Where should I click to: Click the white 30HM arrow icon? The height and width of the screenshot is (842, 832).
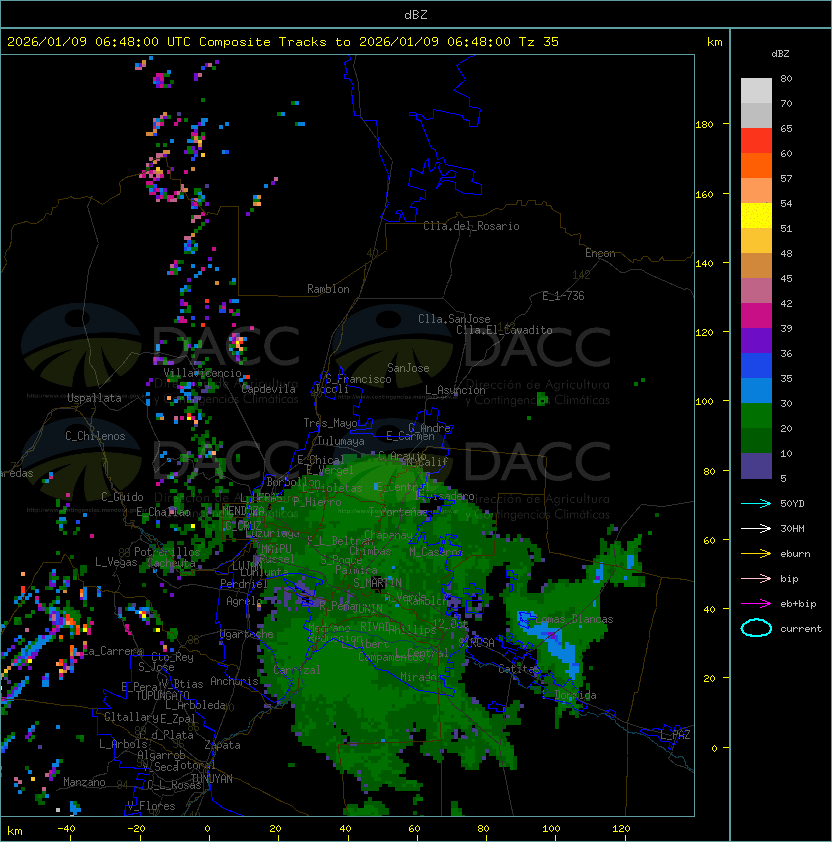tap(756, 529)
